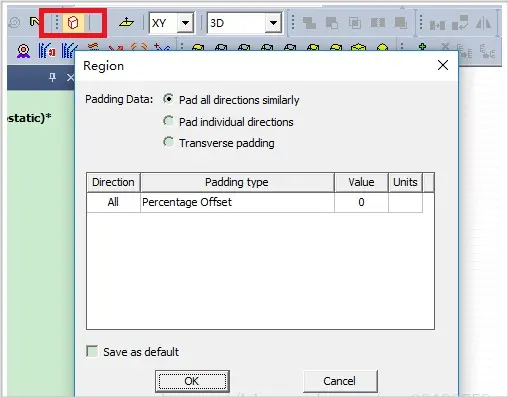Click Cancel in the Region dialog
Image resolution: width=508 pixels, height=397 pixels.
[340, 381]
